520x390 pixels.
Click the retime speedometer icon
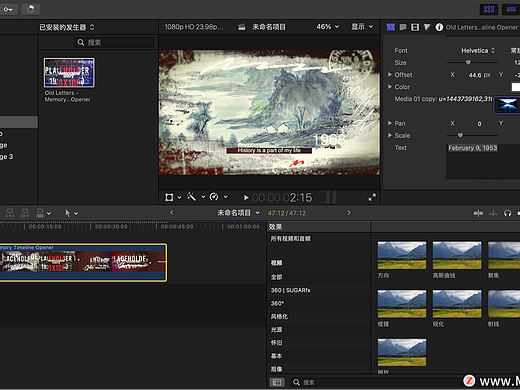pos(214,197)
